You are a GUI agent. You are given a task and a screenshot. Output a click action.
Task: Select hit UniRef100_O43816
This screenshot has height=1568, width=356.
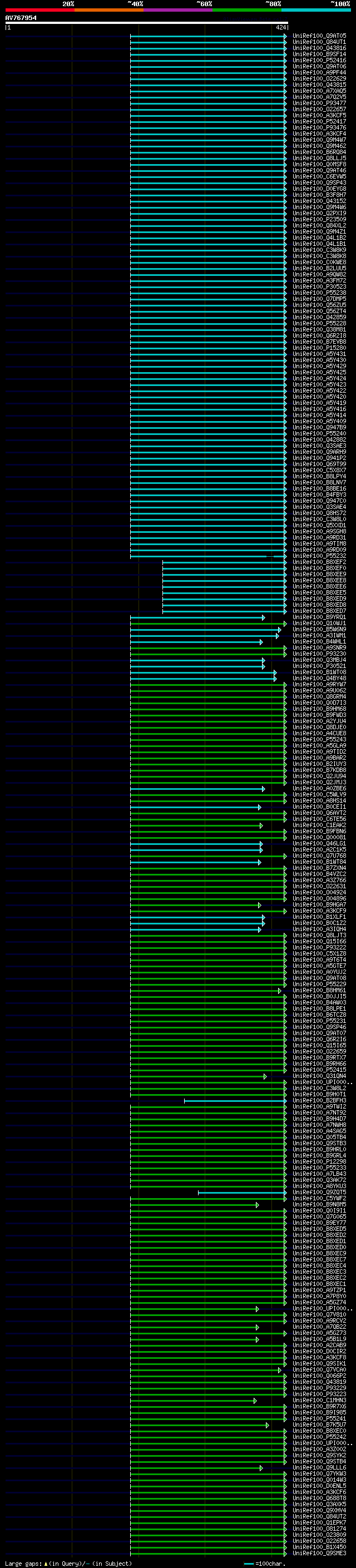[x=319, y=48]
